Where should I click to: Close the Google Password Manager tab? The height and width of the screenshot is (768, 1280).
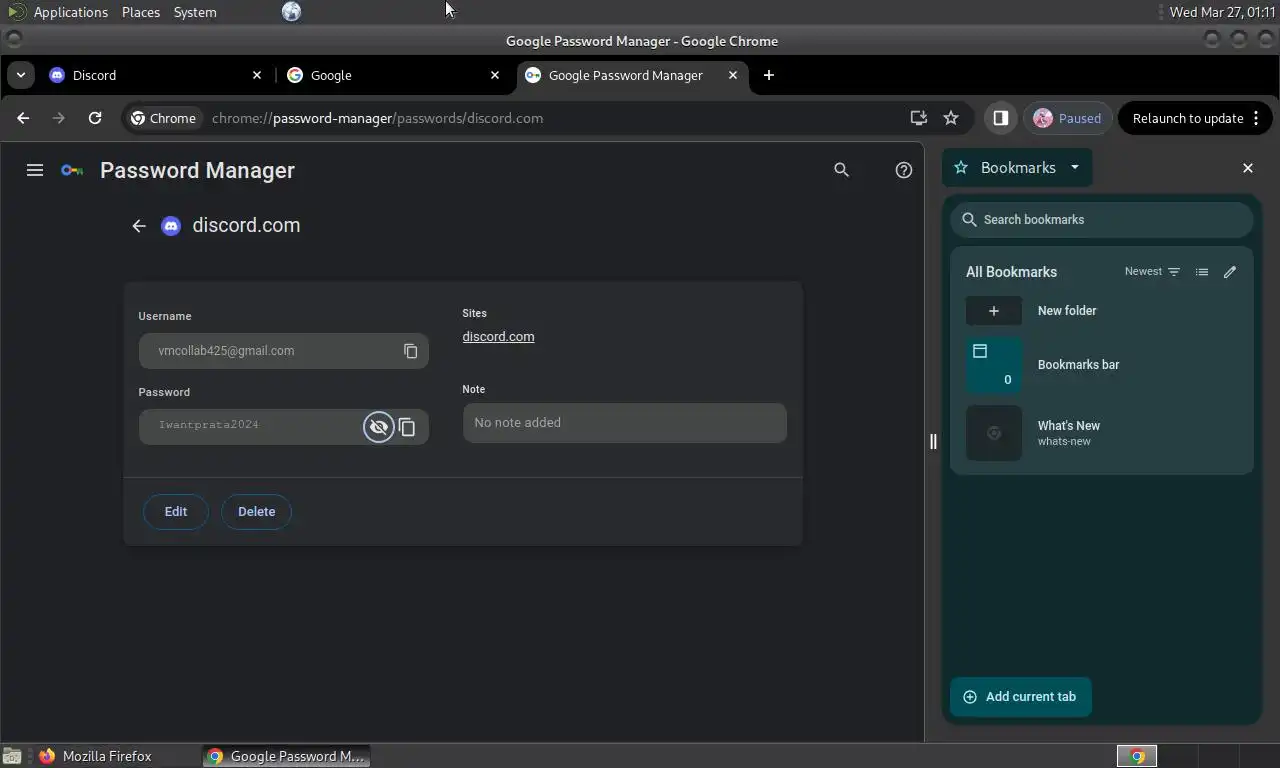733,75
